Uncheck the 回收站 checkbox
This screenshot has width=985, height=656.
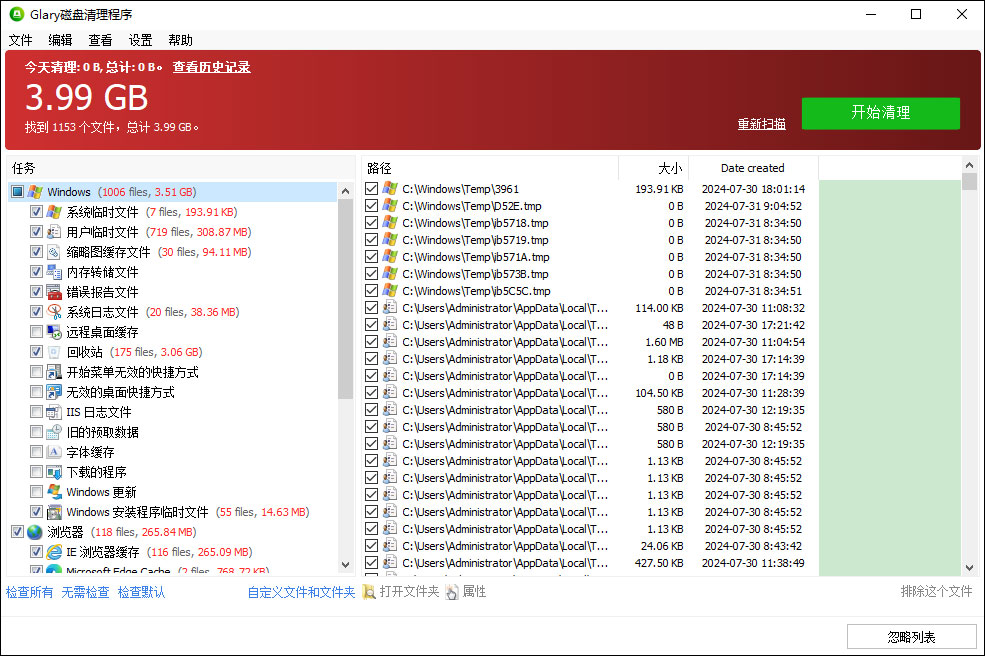(x=36, y=352)
